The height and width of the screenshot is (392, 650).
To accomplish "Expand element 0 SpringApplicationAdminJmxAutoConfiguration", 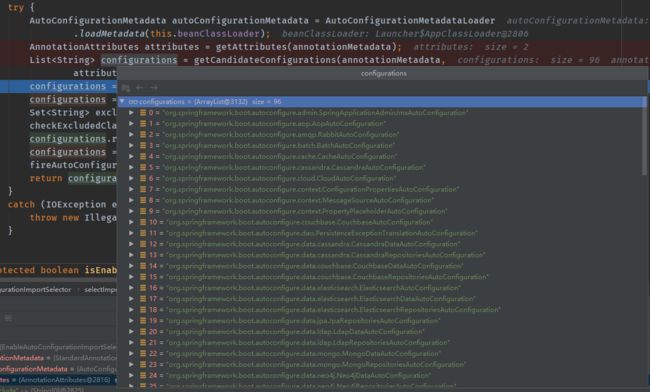I will pos(131,113).
